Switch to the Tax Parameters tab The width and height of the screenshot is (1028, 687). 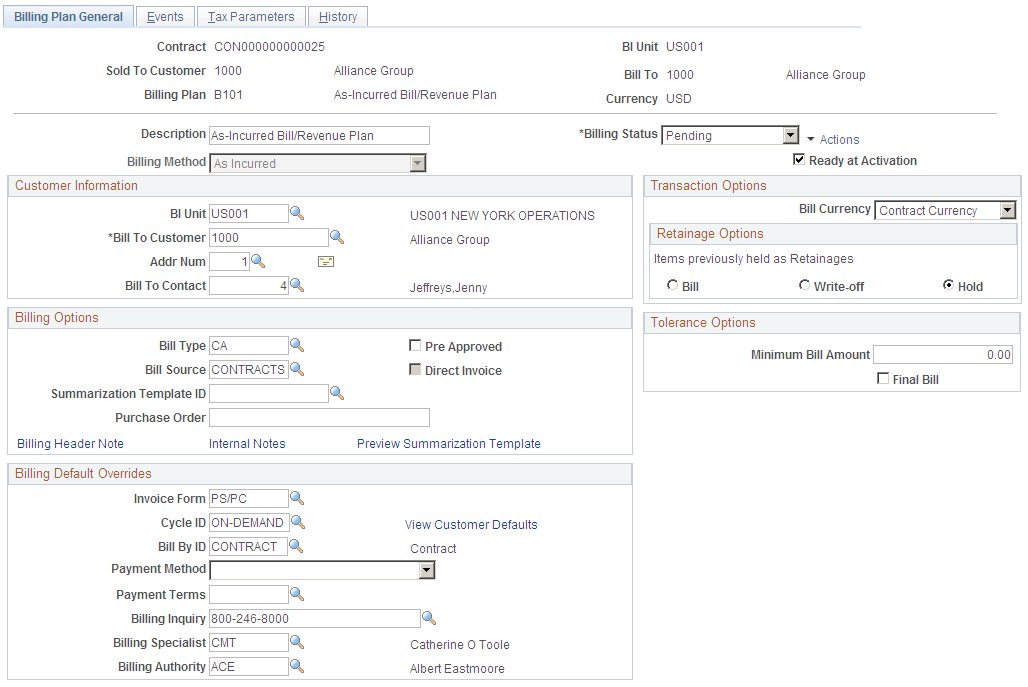251,16
